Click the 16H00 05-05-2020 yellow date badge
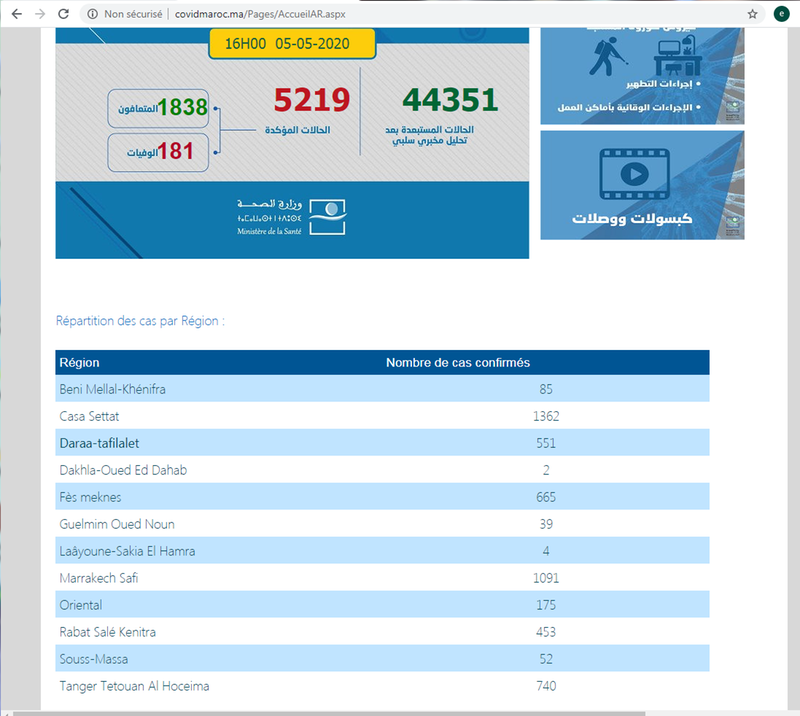The height and width of the screenshot is (716, 800). click(x=292, y=45)
